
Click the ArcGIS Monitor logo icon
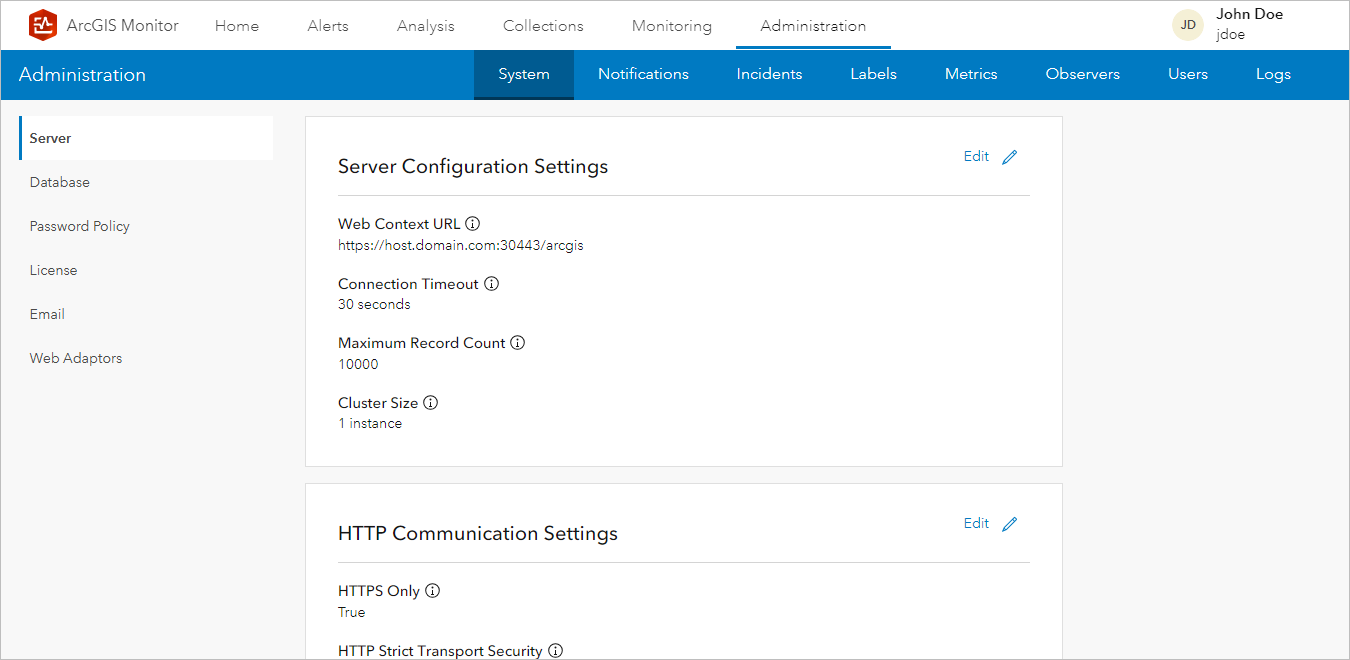(42, 24)
